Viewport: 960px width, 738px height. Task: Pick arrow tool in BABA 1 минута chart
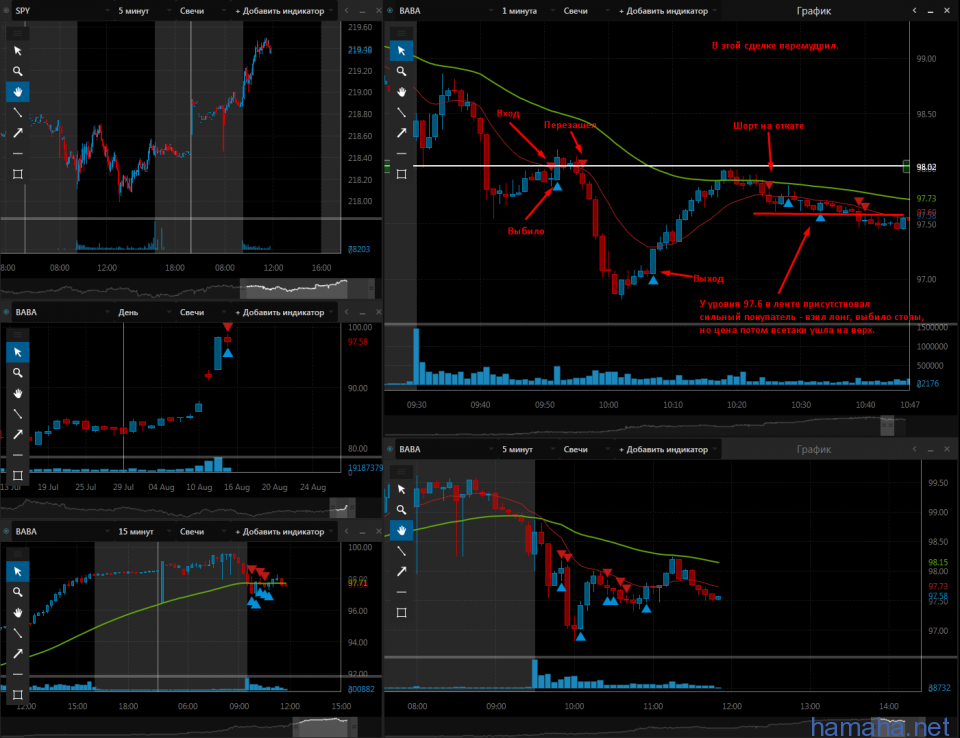[x=402, y=133]
